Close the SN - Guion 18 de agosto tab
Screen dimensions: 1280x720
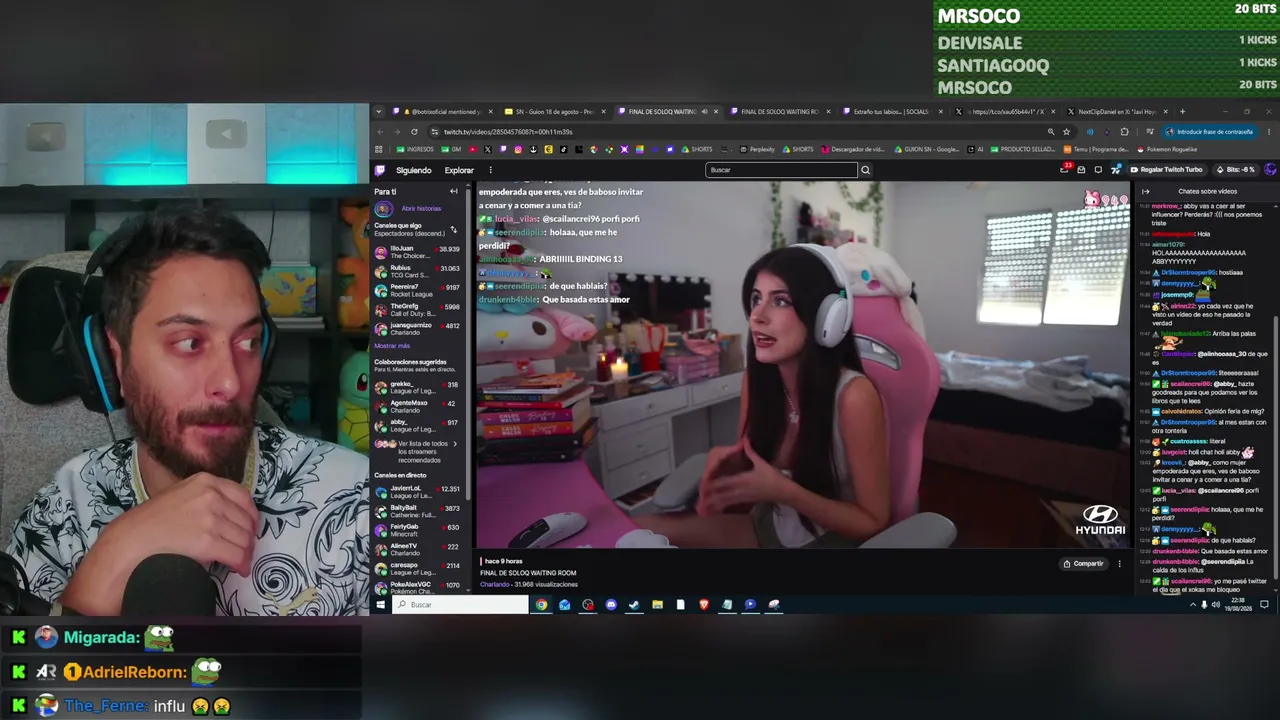click(x=603, y=112)
